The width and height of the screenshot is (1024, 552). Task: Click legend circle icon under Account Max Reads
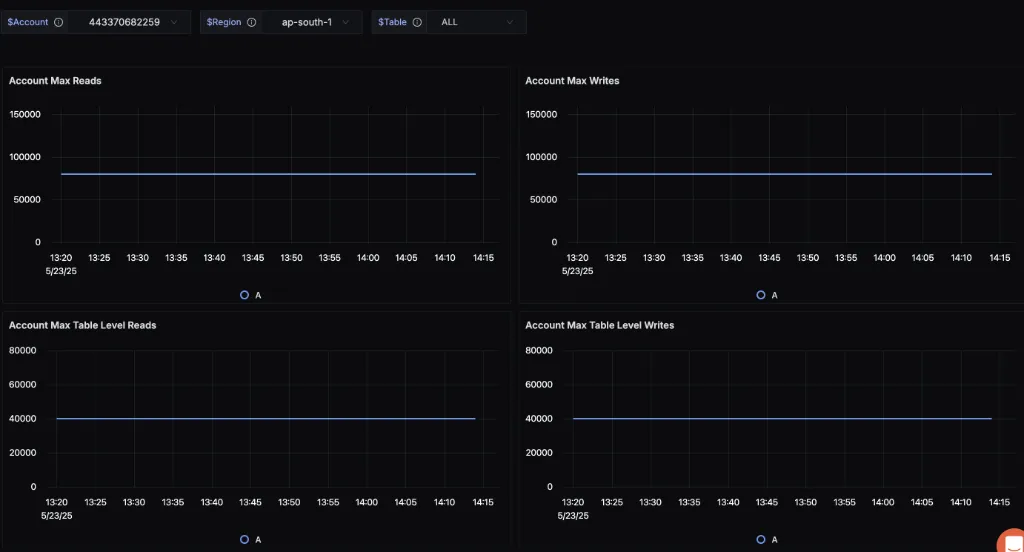coord(245,295)
